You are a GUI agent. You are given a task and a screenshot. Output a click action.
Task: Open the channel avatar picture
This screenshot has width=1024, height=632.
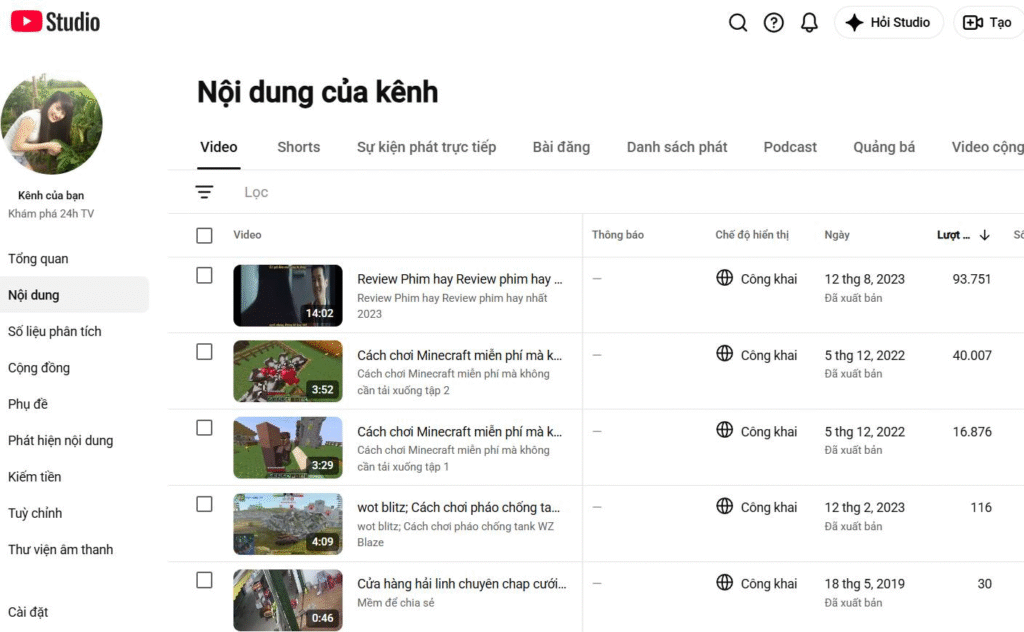coord(52,124)
